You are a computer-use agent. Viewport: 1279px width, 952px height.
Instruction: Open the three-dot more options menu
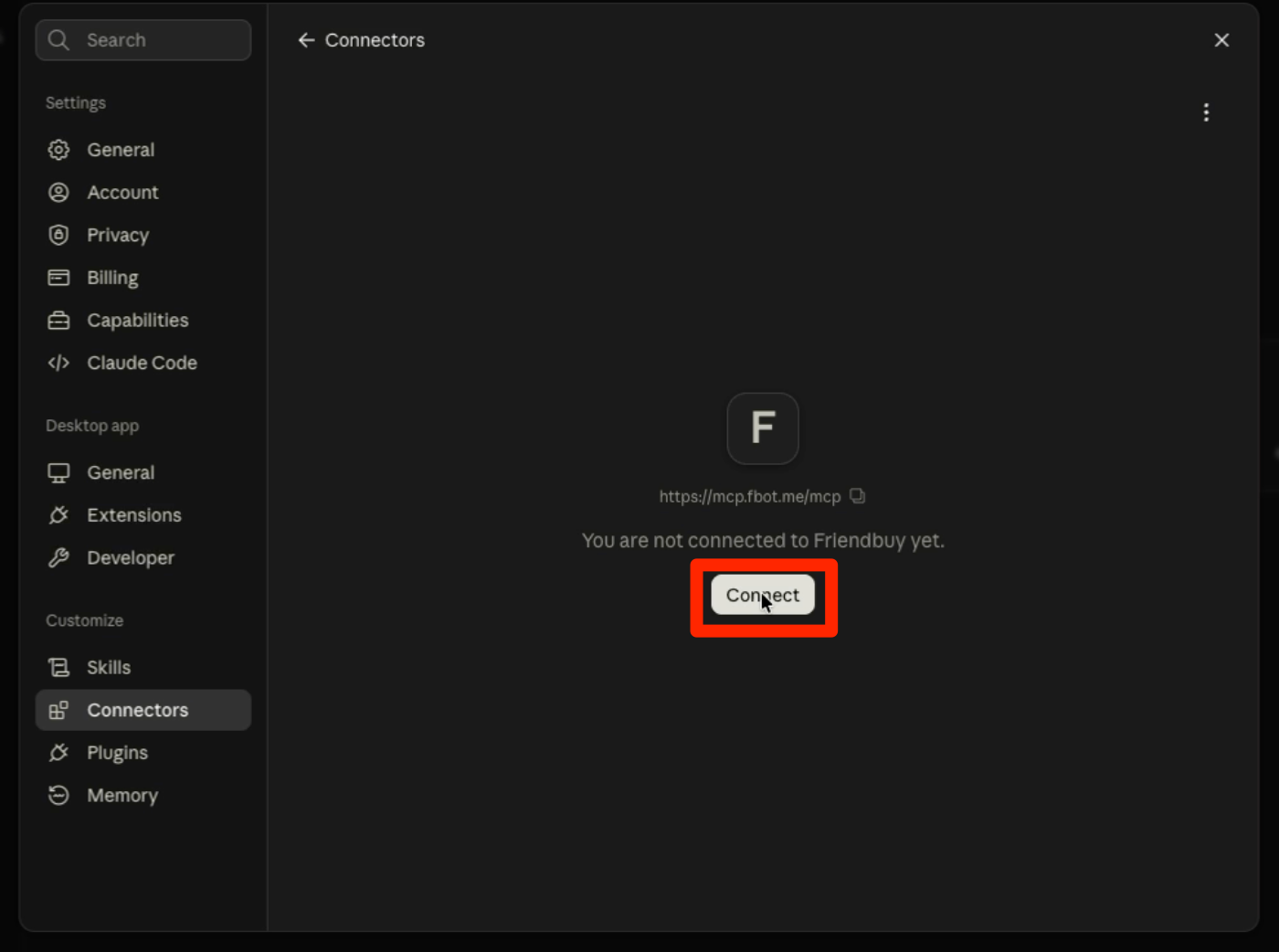(x=1206, y=112)
